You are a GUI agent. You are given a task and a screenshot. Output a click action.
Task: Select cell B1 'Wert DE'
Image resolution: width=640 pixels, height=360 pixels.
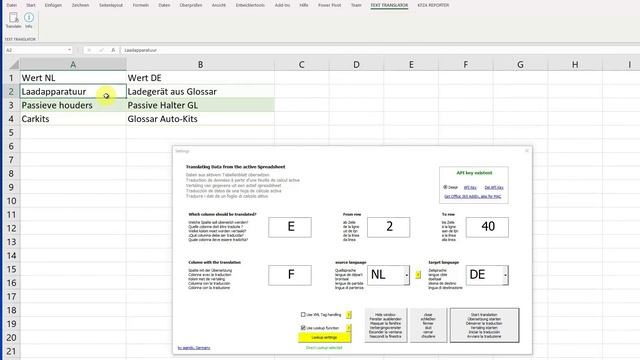[x=200, y=78]
